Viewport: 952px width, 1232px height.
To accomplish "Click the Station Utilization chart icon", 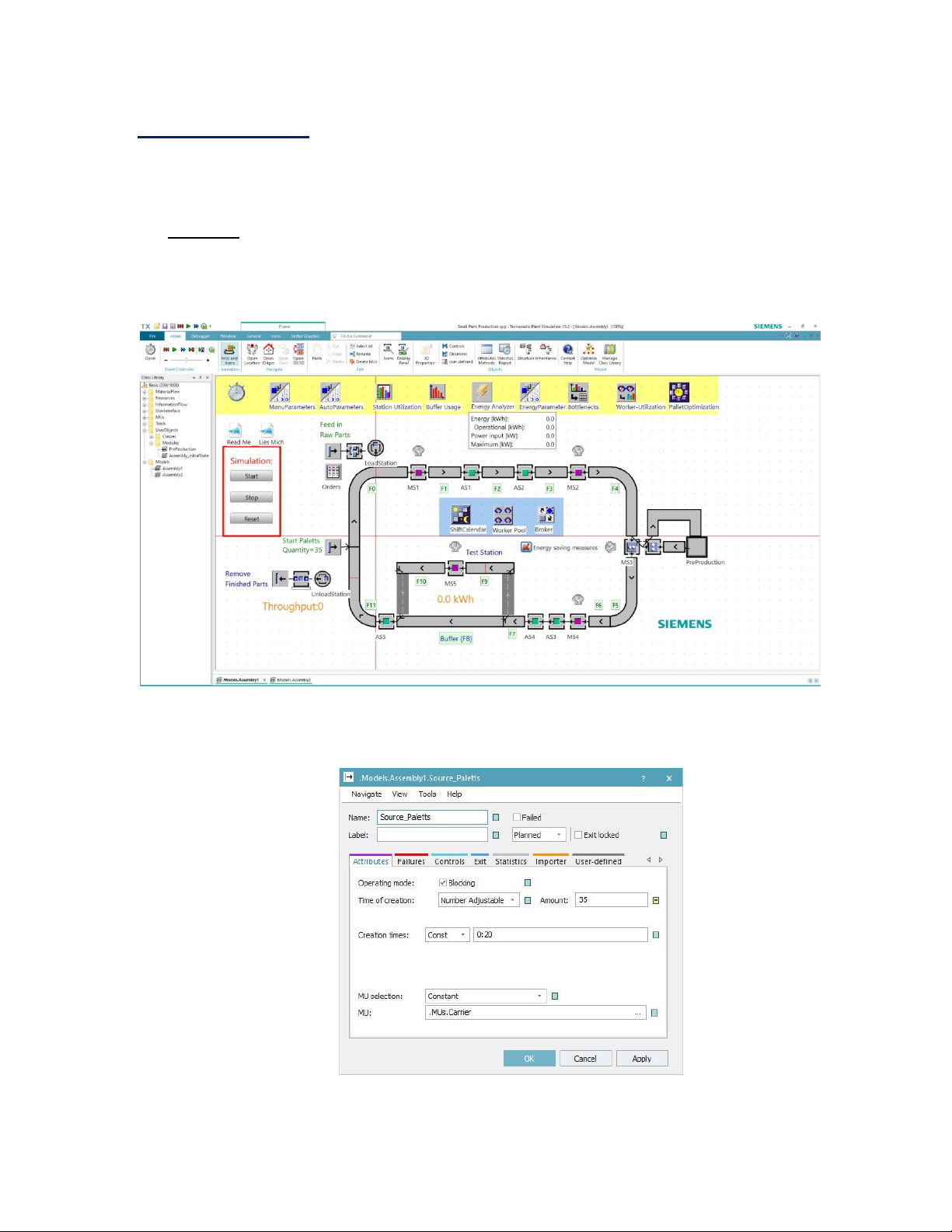I will coord(384,392).
